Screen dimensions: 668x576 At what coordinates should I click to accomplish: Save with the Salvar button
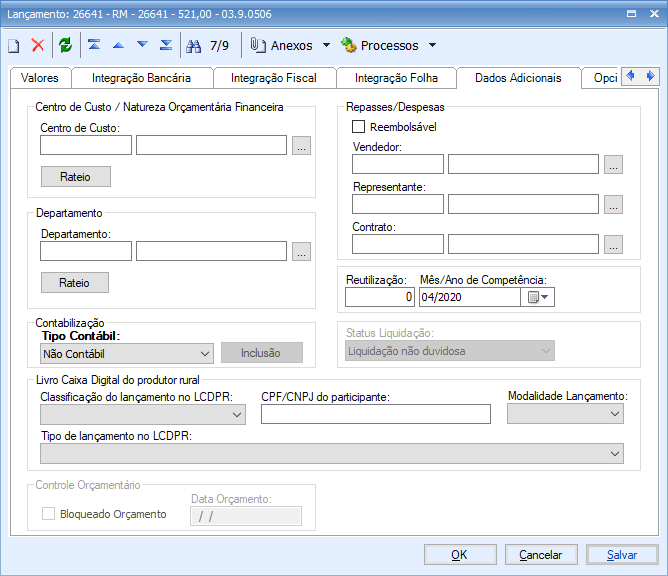click(622, 555)
